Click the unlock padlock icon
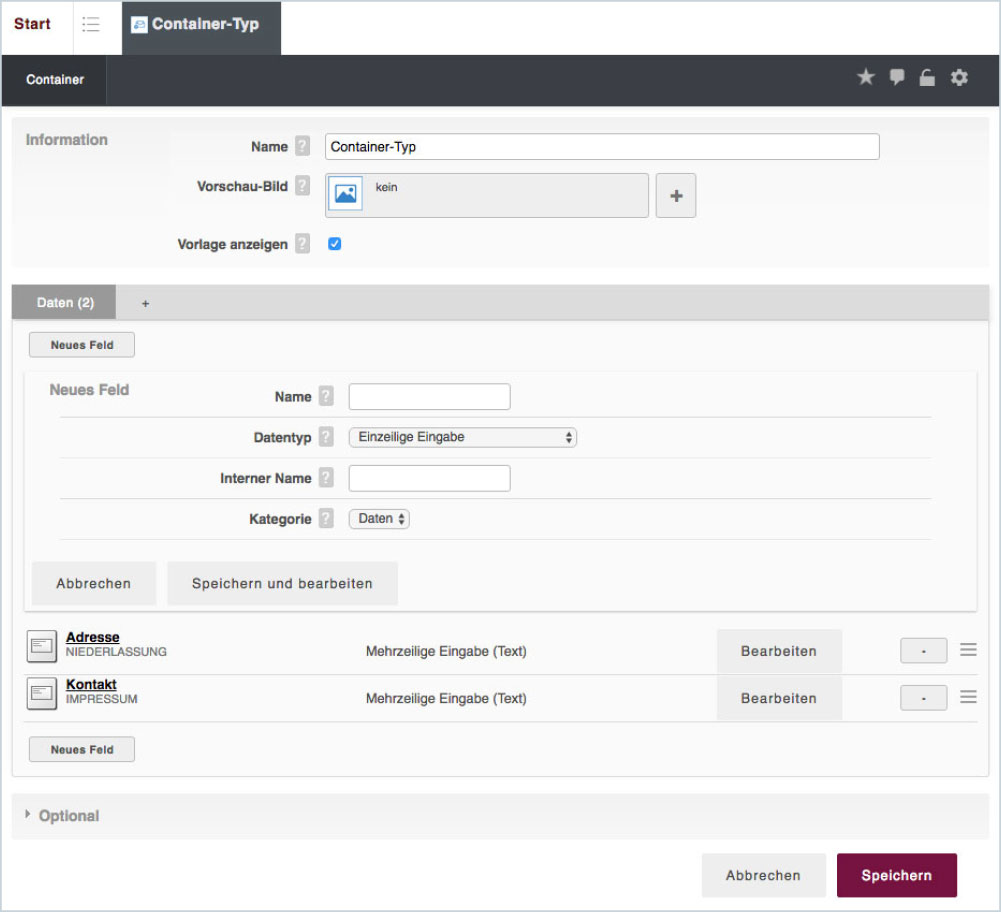Viewport: 1001px width, 912px height. tap(927, 77)
